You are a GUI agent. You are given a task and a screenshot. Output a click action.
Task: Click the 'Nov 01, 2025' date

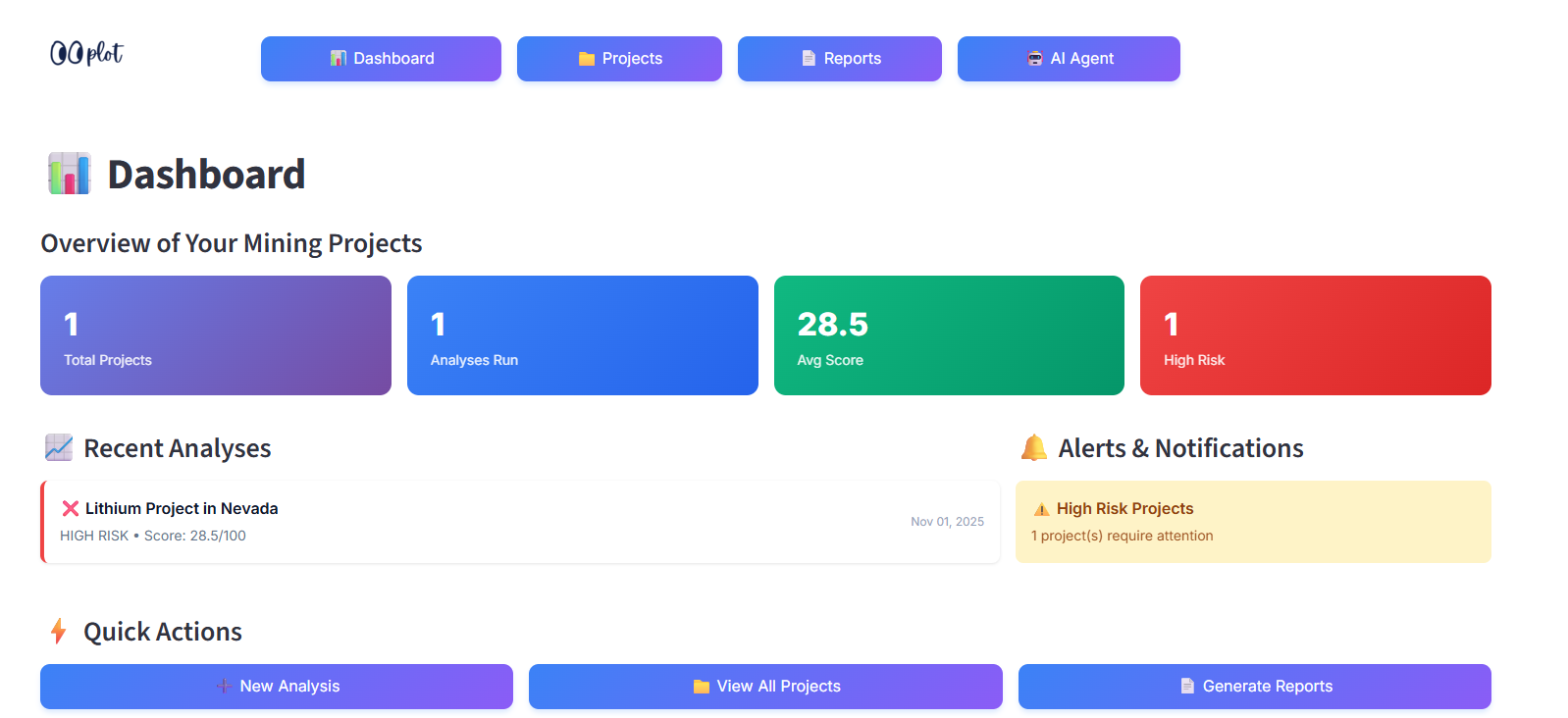947,522
